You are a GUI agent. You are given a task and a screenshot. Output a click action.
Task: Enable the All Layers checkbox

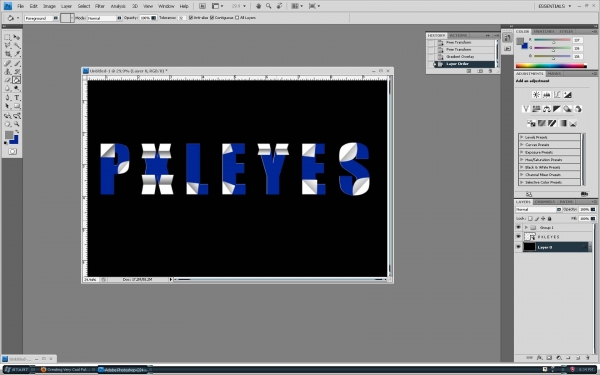[x=237, y=18]
